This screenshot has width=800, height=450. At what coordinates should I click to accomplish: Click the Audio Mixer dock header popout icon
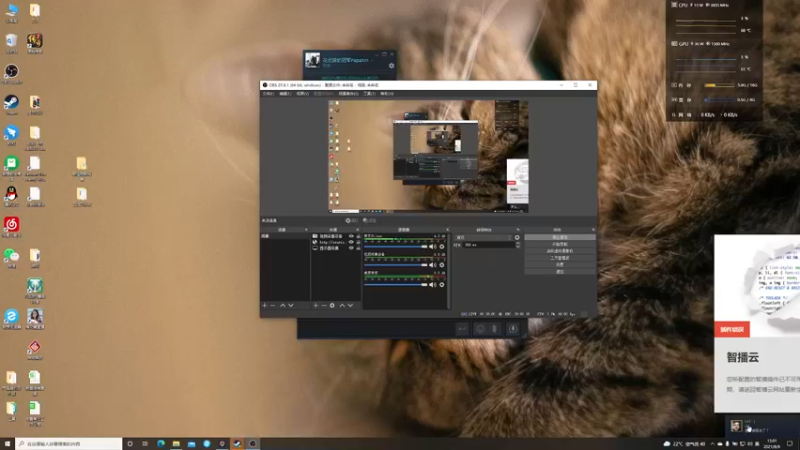[447, 230]
